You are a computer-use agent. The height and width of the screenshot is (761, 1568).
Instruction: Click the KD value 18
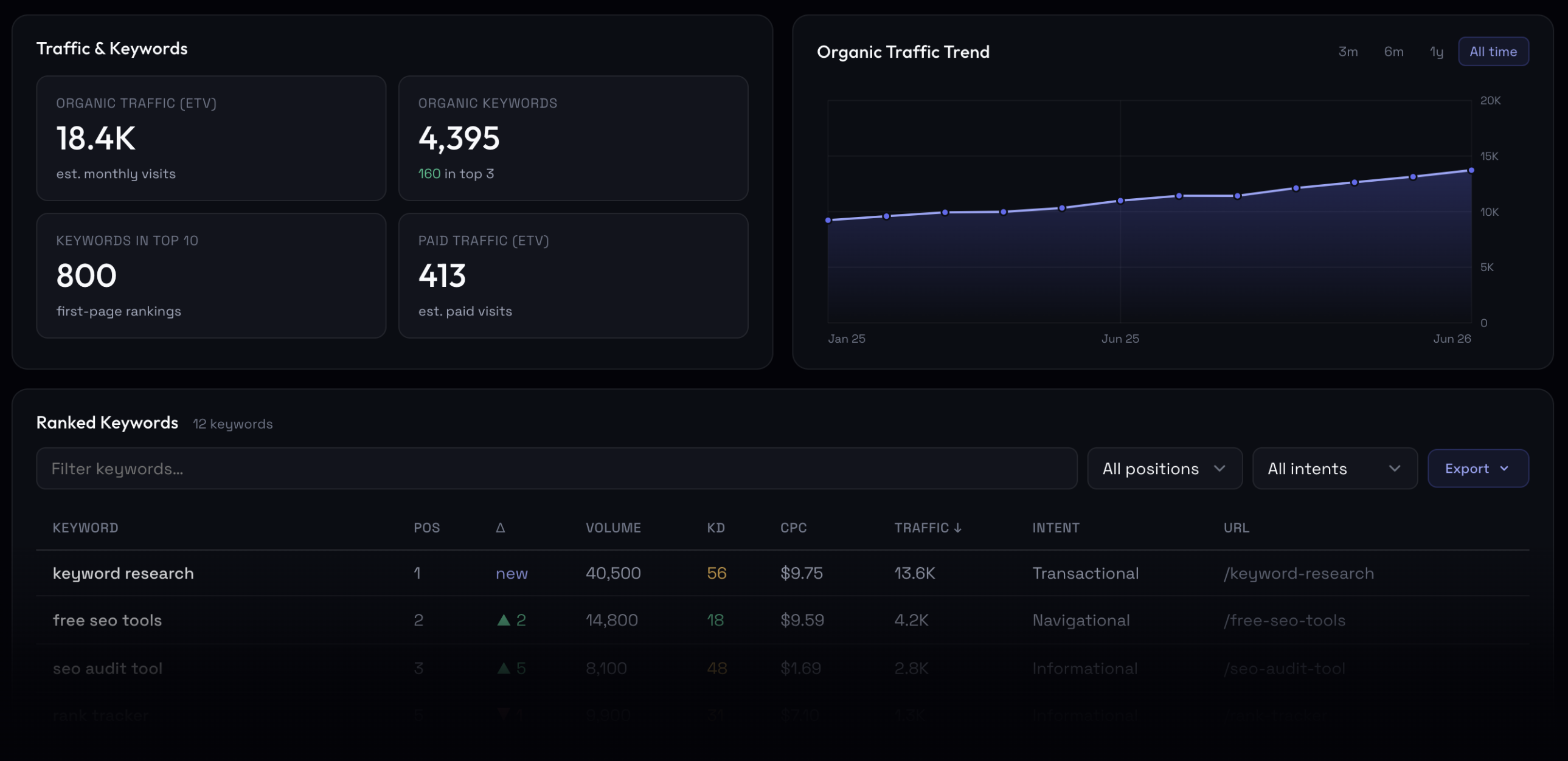(715, 620)
